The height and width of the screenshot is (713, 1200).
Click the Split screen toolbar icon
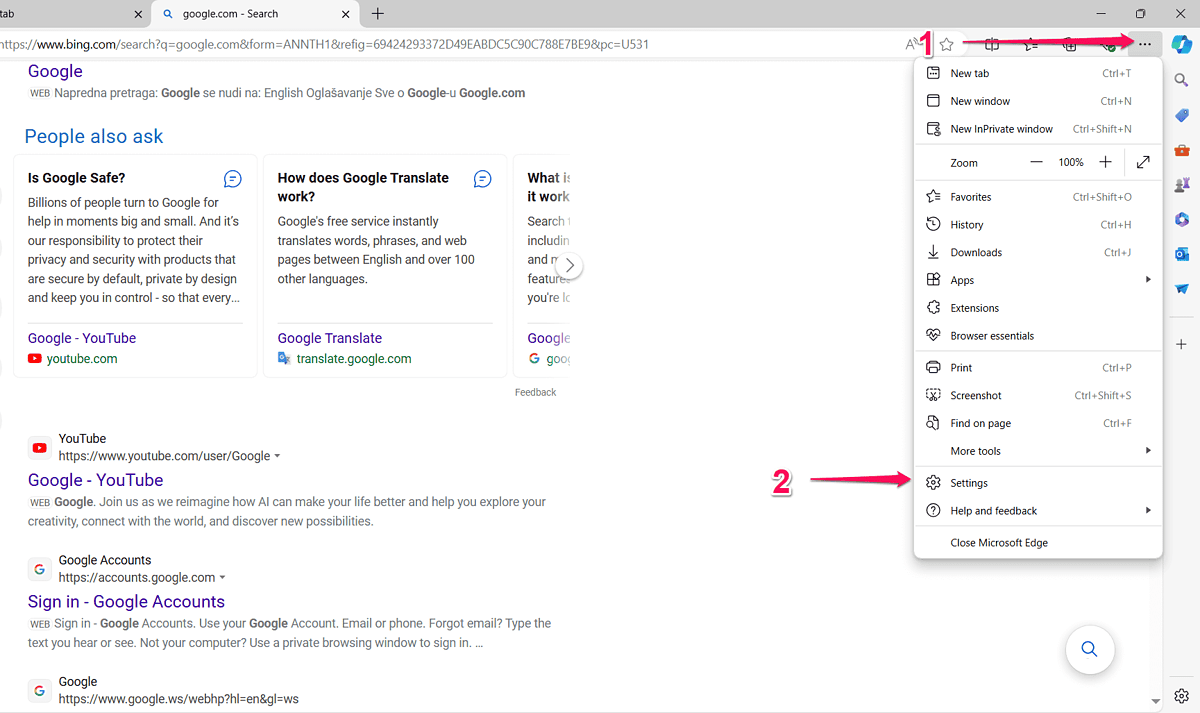tap(992, 45)
